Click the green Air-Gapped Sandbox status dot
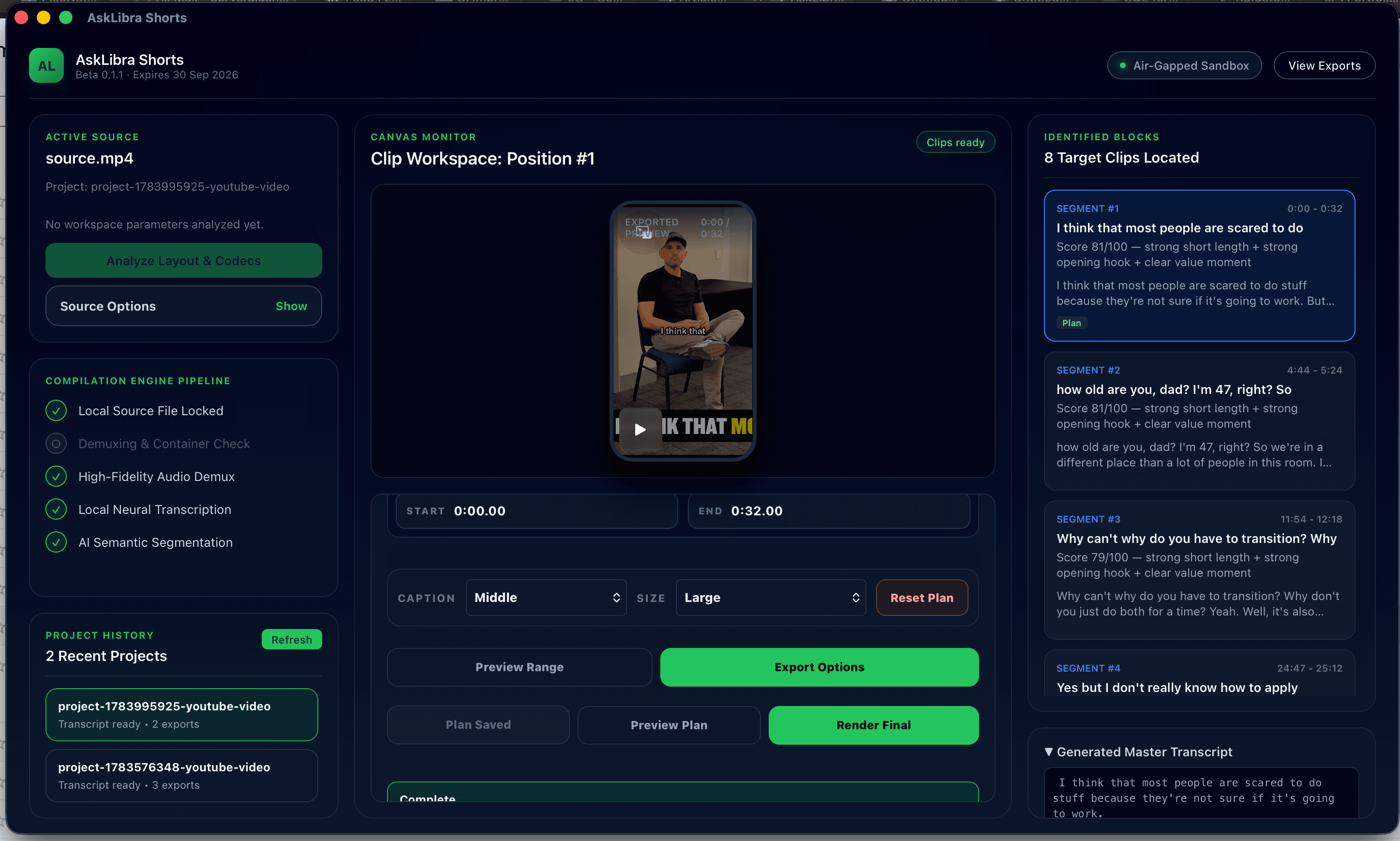 [1122, 66]
